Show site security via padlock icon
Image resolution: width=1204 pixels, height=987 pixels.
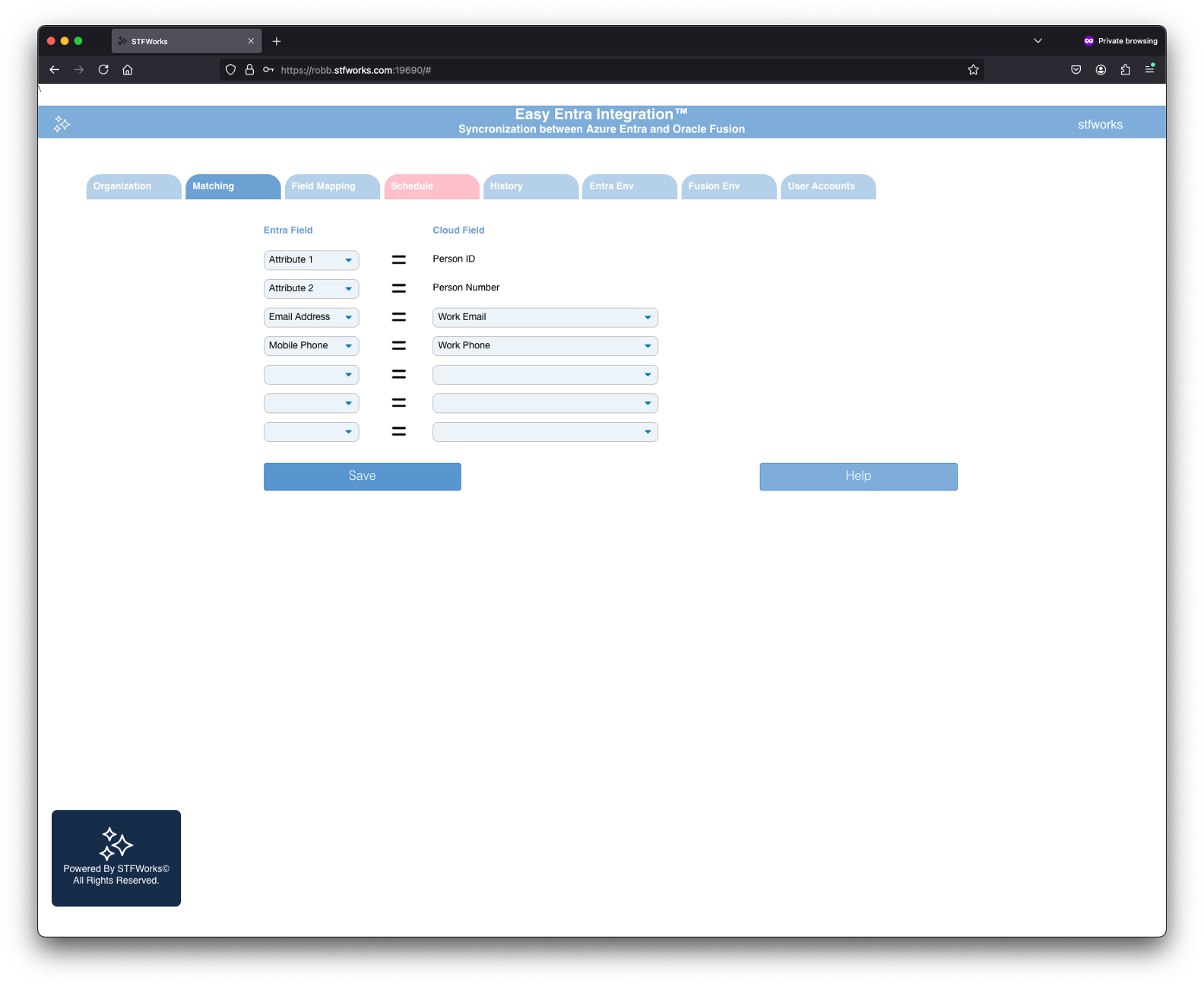click(249, 70)
